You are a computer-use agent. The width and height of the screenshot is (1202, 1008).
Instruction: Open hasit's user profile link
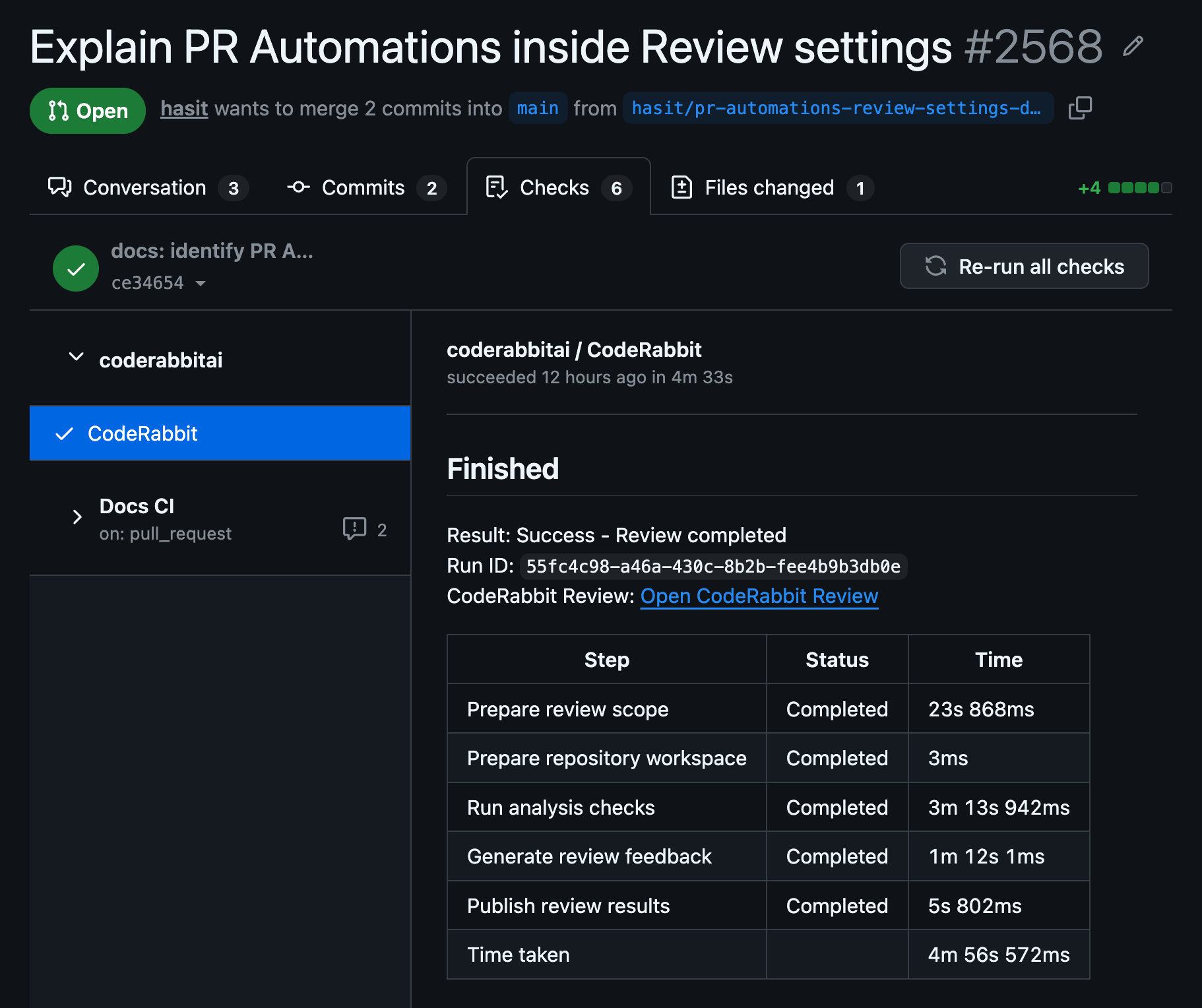click(184, 108)
